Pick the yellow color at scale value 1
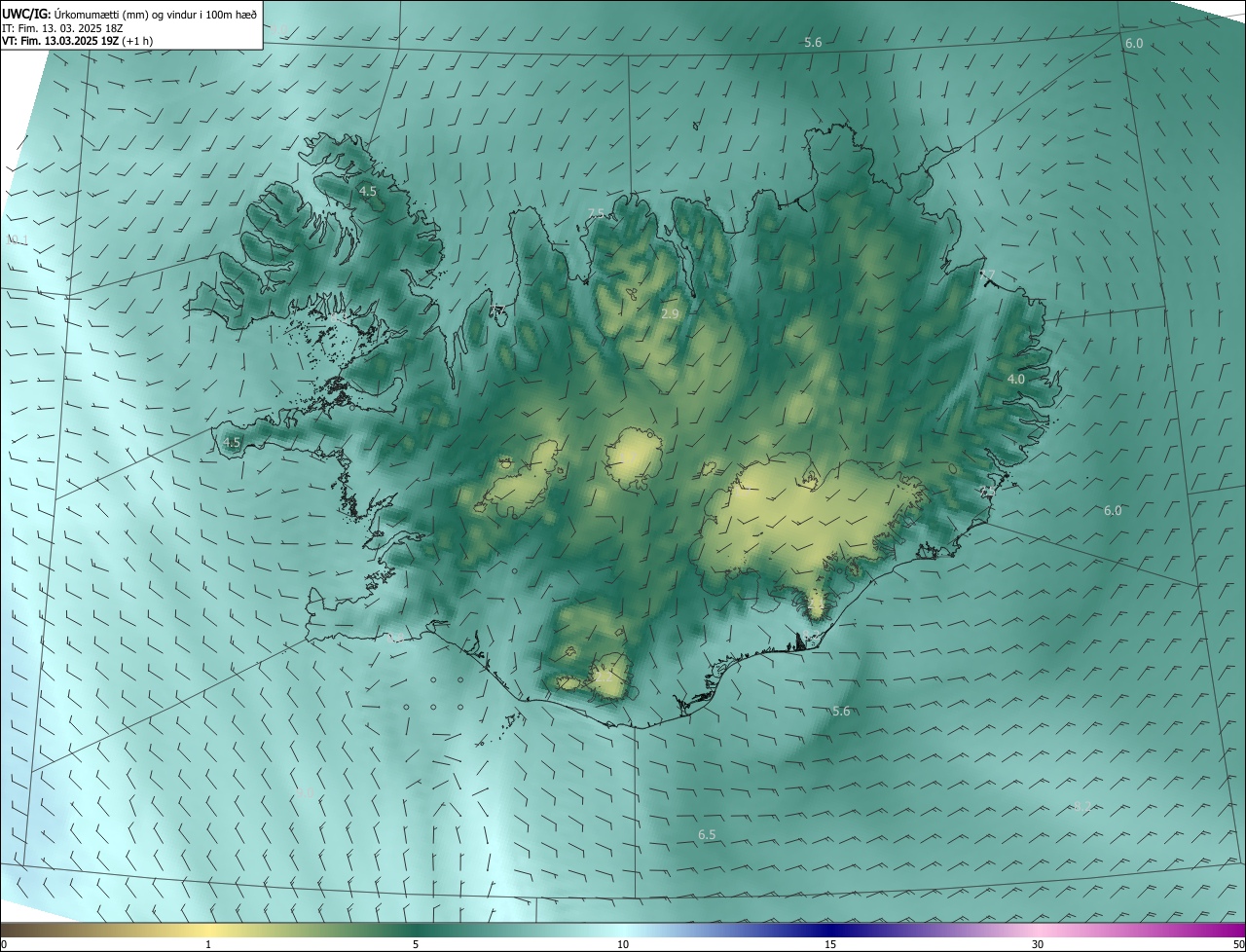The image size is (1246, 952). tap(208, 931)
